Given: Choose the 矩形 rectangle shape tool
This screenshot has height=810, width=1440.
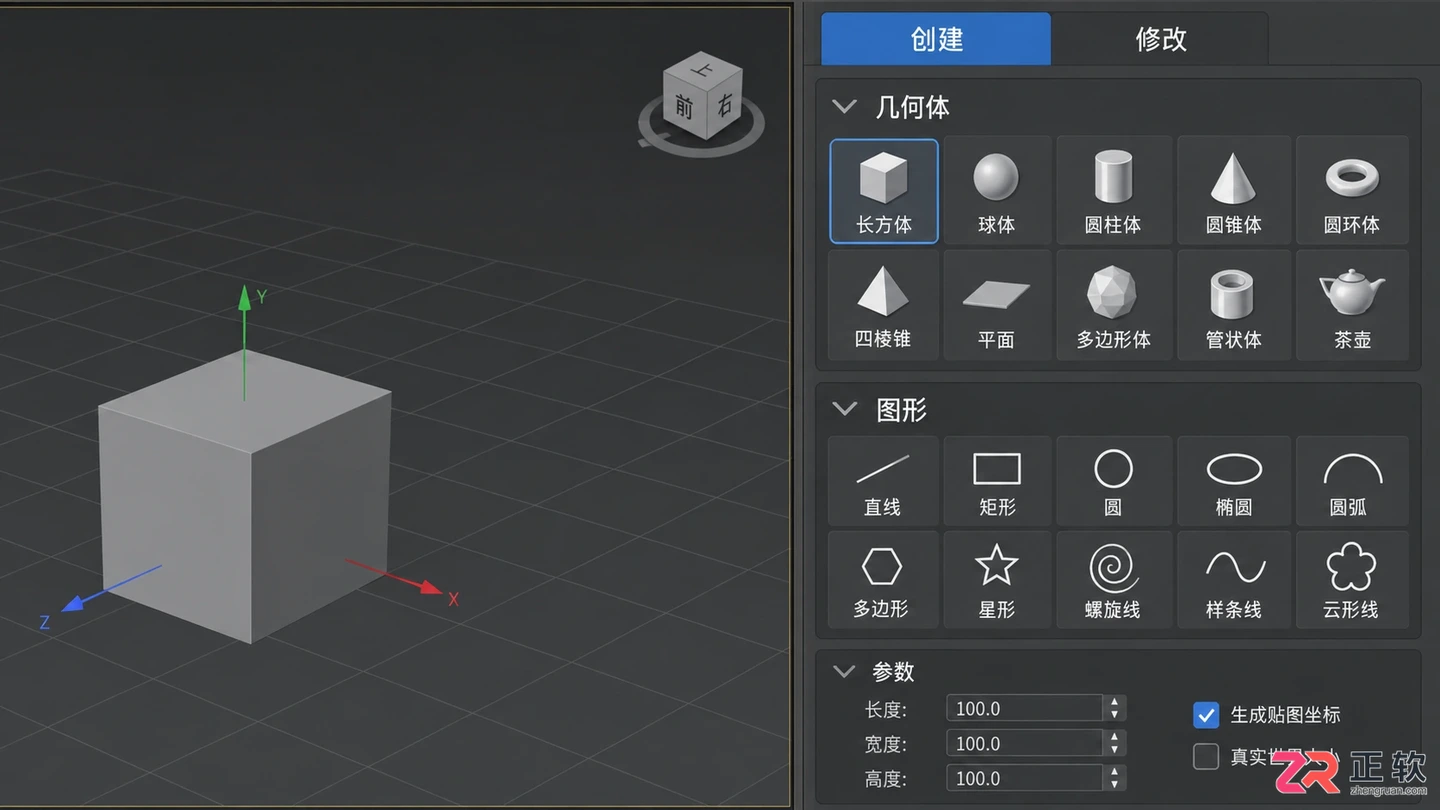Looking at the screenshot, I should 997,481.
